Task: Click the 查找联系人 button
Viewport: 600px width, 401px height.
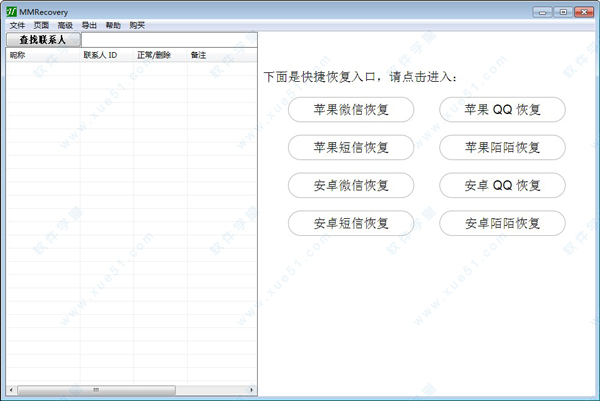Action: [x=43, y=40]
